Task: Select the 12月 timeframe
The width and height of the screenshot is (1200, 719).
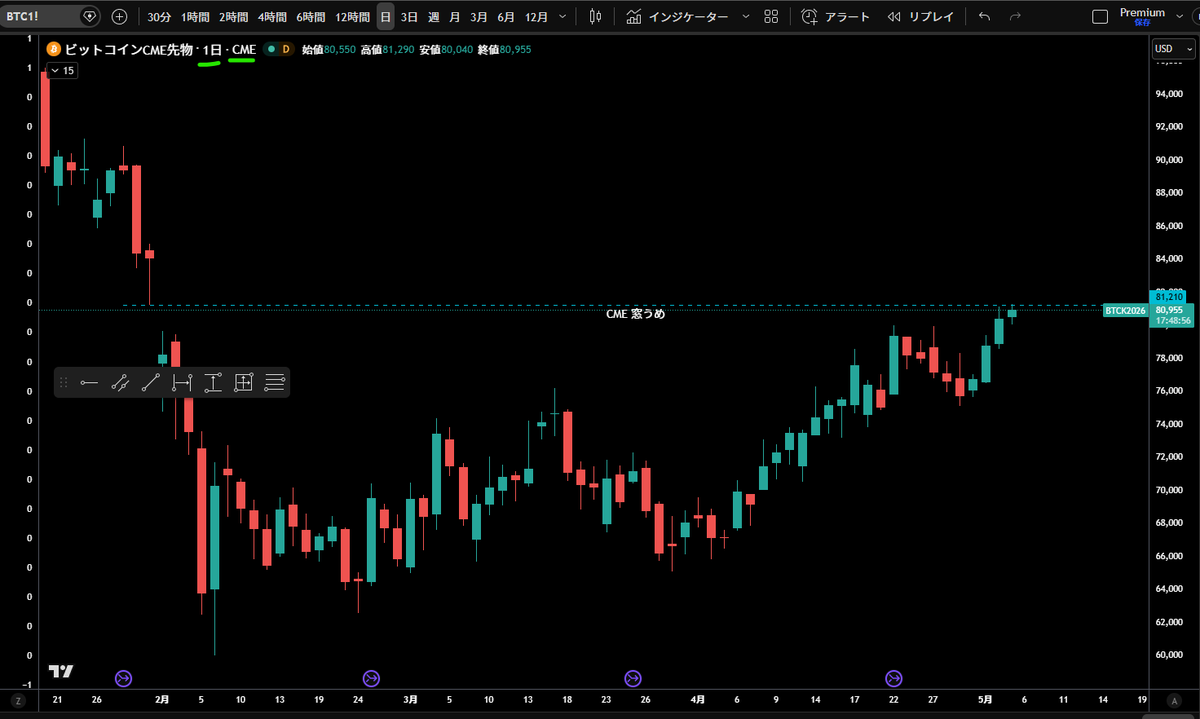Action: point(536,17)
